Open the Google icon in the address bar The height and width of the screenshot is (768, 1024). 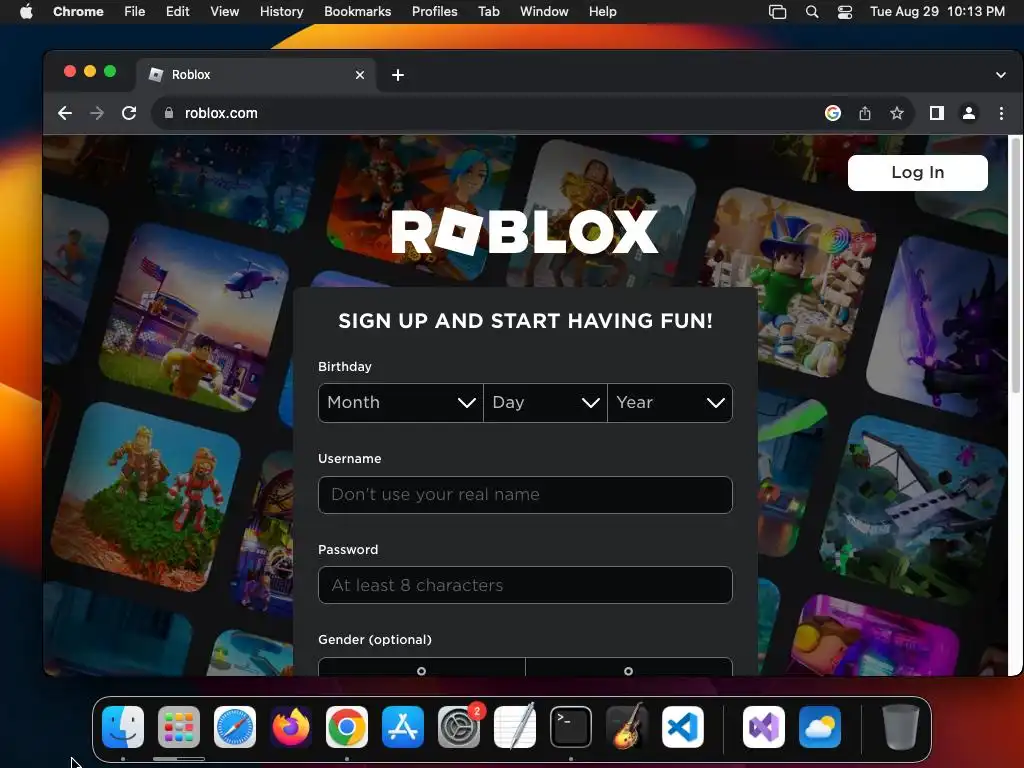click(833, 113)
